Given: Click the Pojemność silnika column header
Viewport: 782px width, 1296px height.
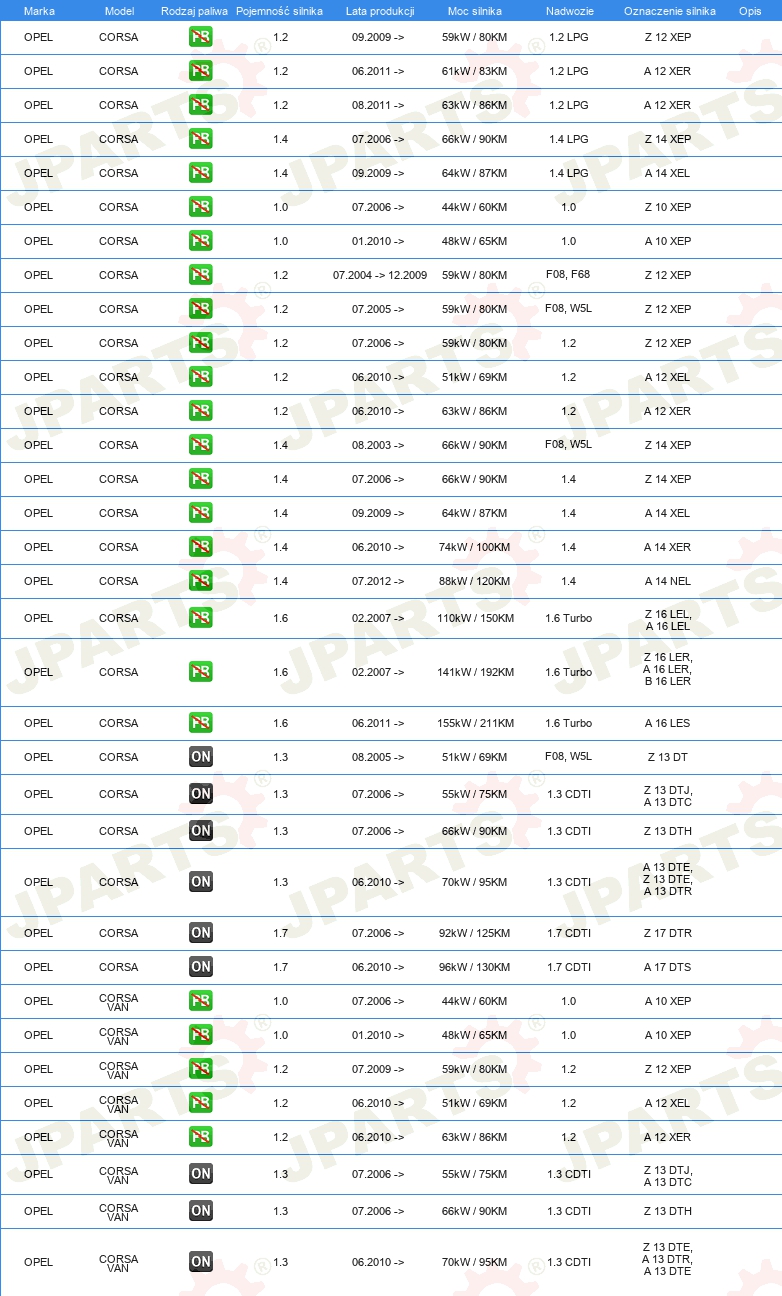Looking at the screenshot, I should tap(279, 10).
